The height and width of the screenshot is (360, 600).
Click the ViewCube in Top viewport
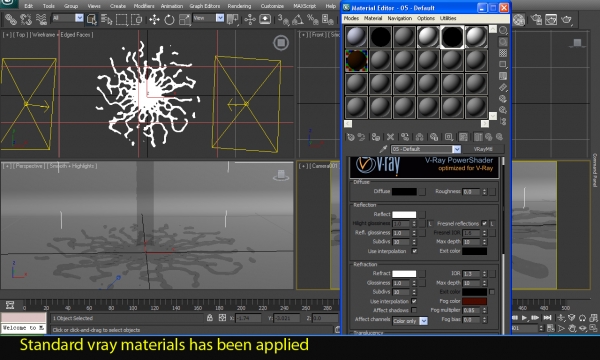click(x=281, y=43)
